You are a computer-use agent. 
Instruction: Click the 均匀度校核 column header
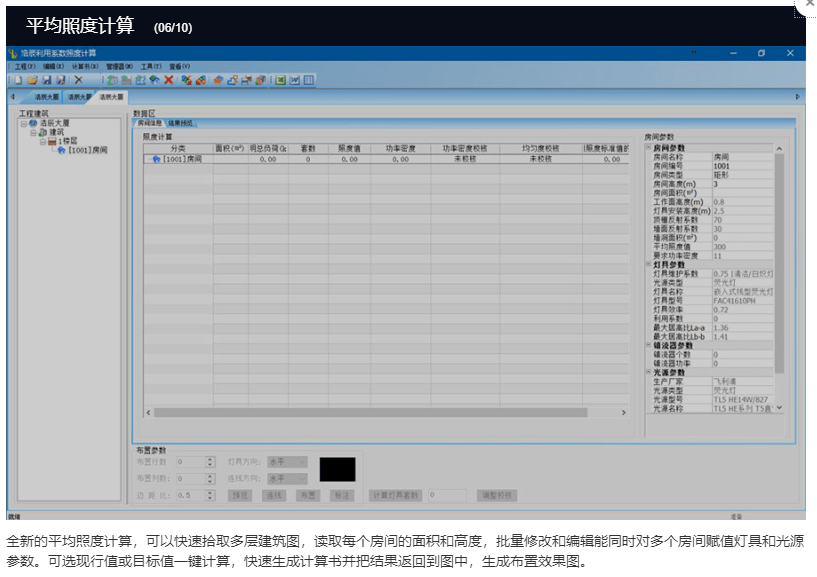pyautogui.click(x=541, y=149)
